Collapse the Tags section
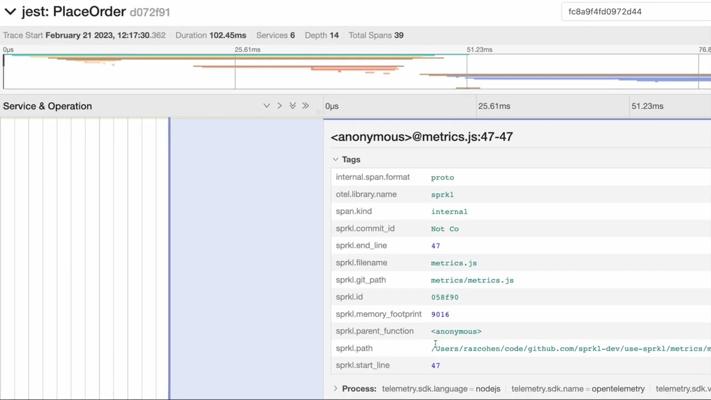The image size is (711, 400). tap(346, 160)
